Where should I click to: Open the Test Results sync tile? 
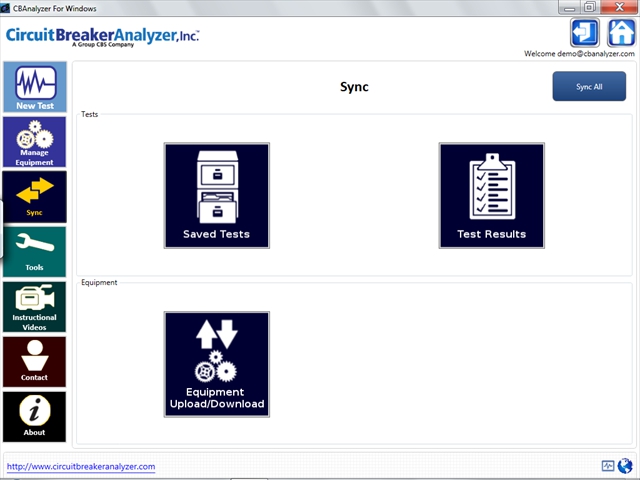[492, 196]
